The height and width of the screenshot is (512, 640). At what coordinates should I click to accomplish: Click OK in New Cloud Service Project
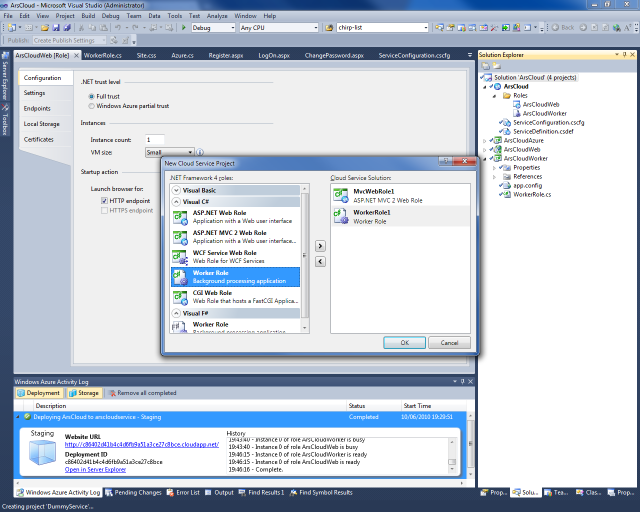tap(404, 343)
